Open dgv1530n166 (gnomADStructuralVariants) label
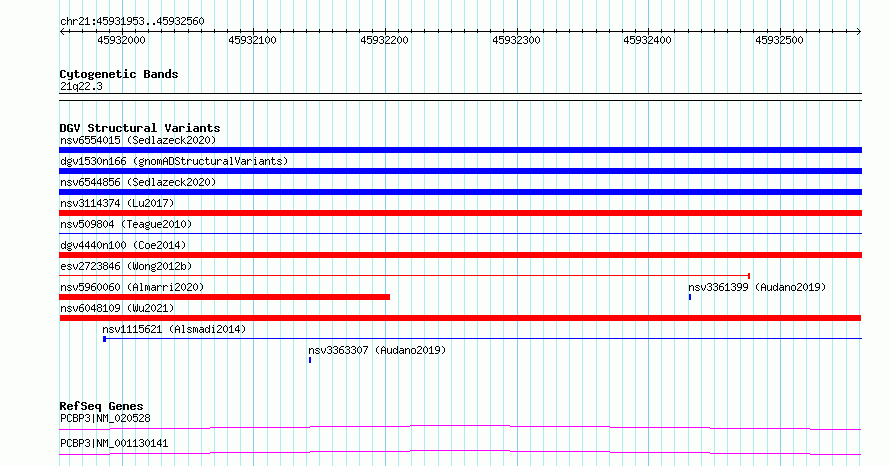The height and width of the screenshot is (466, 890). [x=174, y=161]
